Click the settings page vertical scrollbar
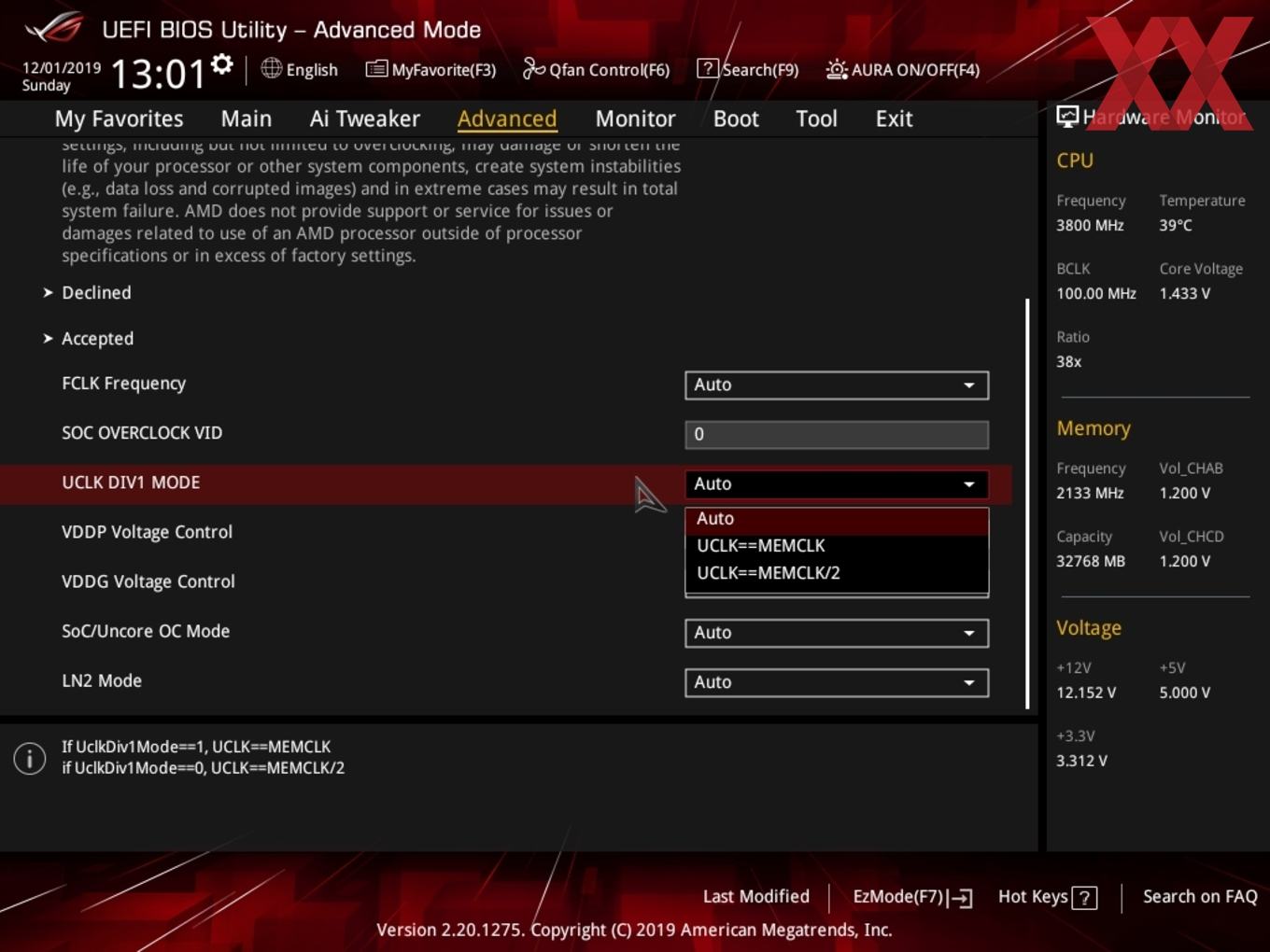The height and width of the screenshot is (952, 1270). (1027, 504)
